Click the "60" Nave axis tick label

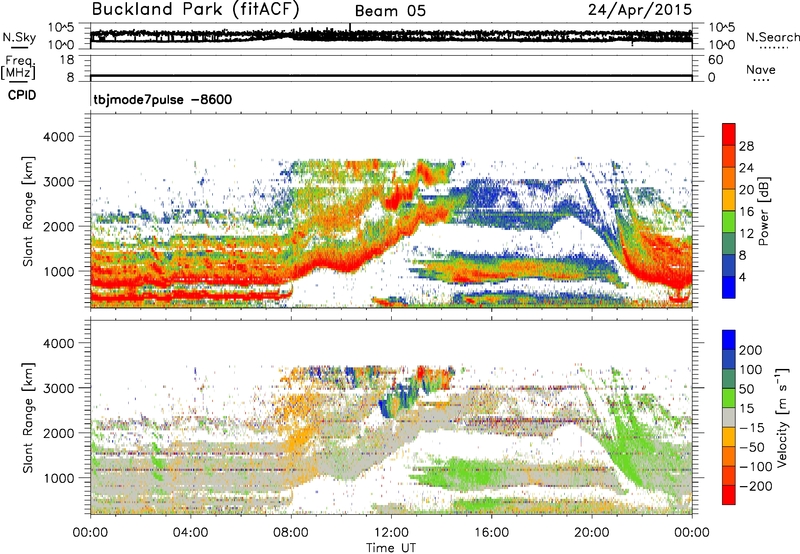[x=716, y=60]
